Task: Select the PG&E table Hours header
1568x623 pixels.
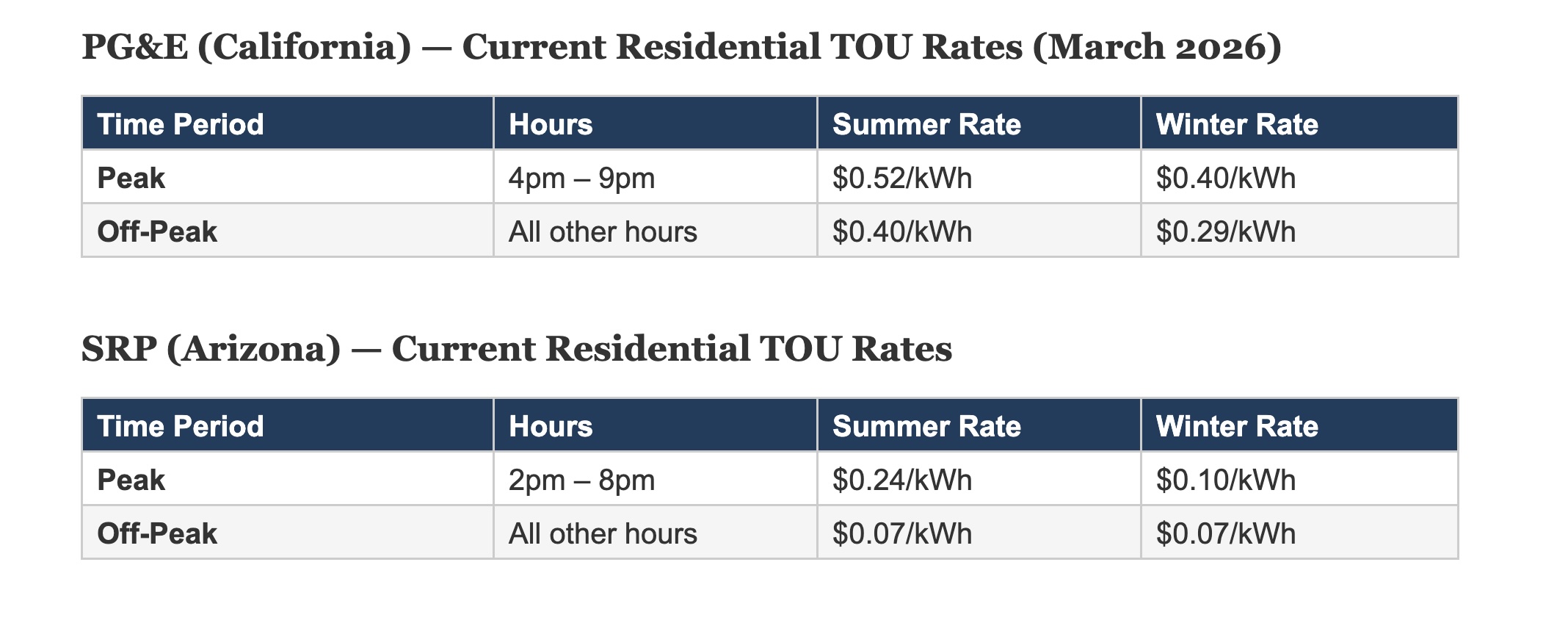Action: (551, 124)
